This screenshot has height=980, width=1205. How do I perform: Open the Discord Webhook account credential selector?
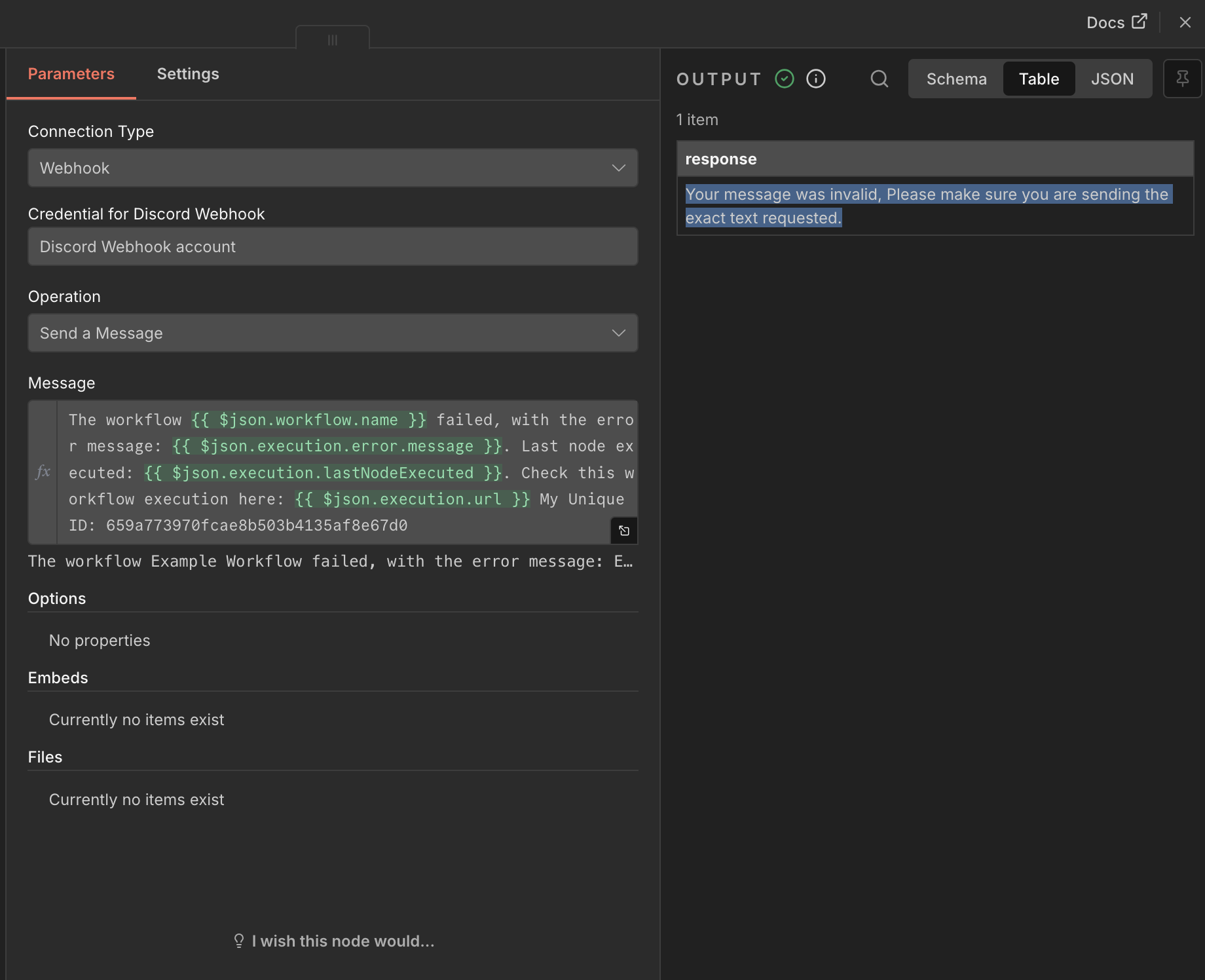[333, 246]
